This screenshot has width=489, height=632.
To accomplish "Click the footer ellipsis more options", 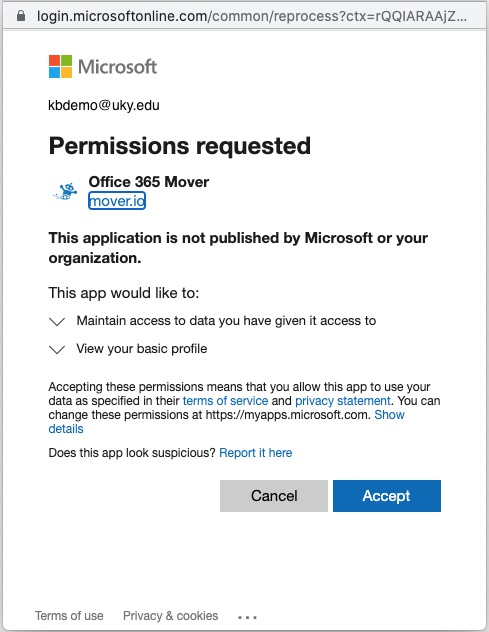I will 247,617.
